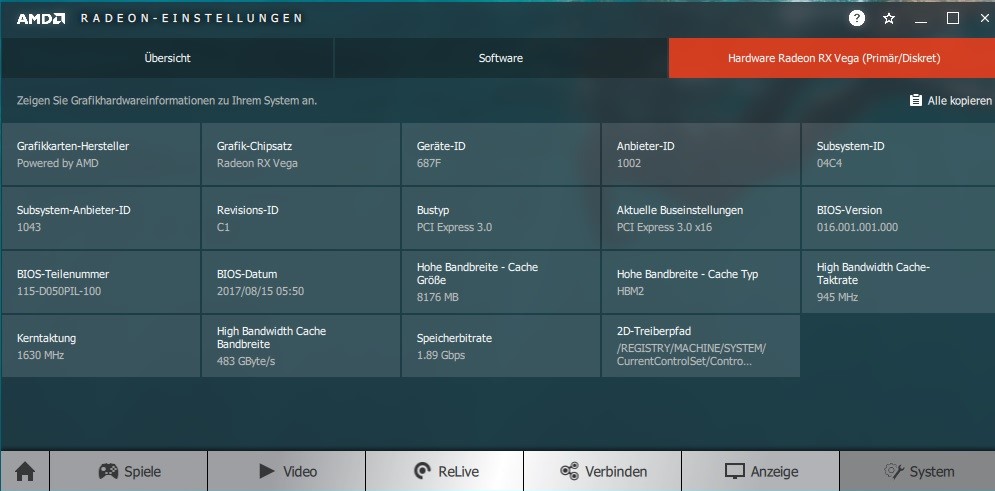Click the ReLive swirl icon
The height and width of the screenshot is (491, 995).
421,471
